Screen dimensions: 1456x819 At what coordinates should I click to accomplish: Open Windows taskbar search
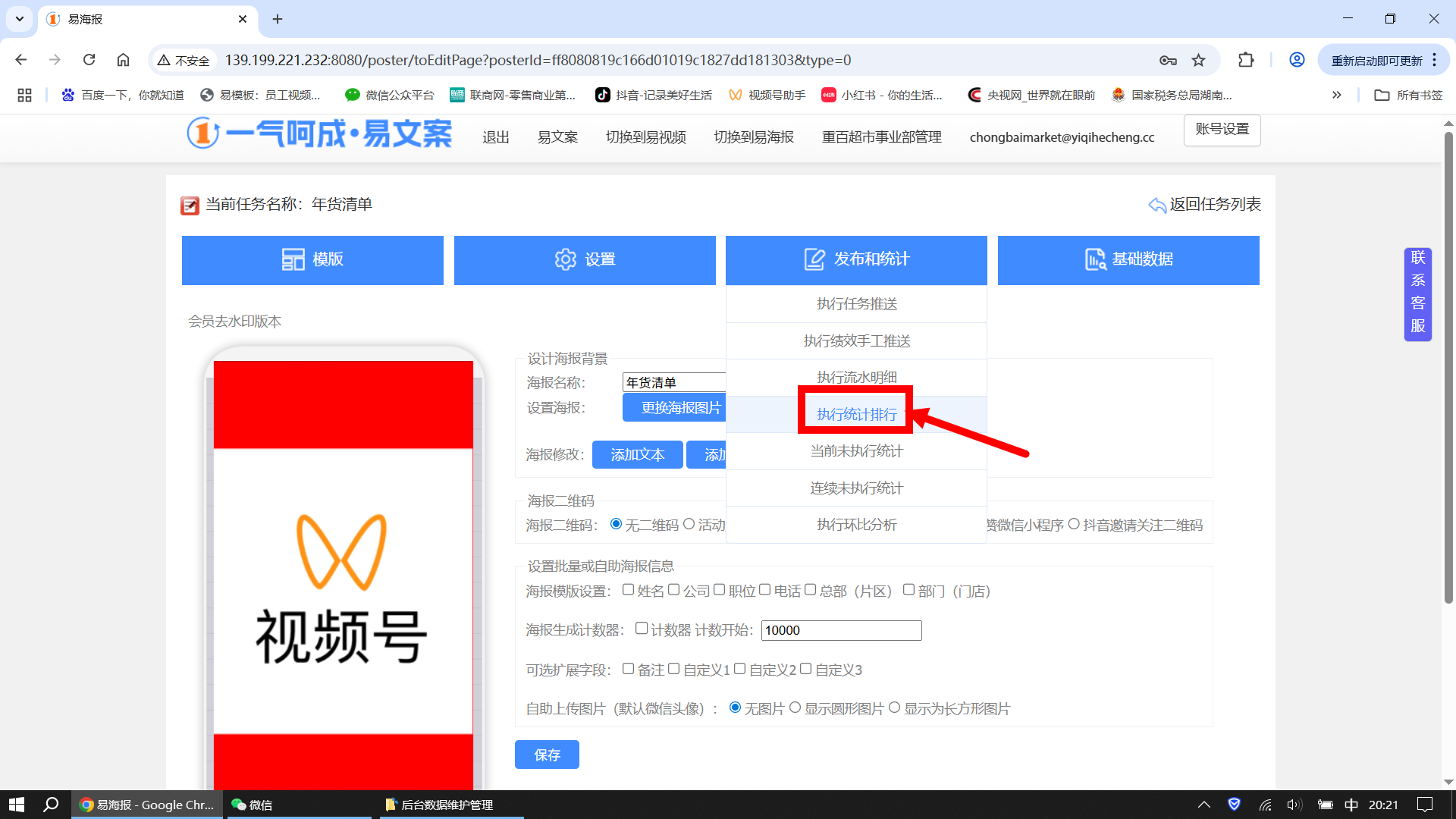pos(51,805)
